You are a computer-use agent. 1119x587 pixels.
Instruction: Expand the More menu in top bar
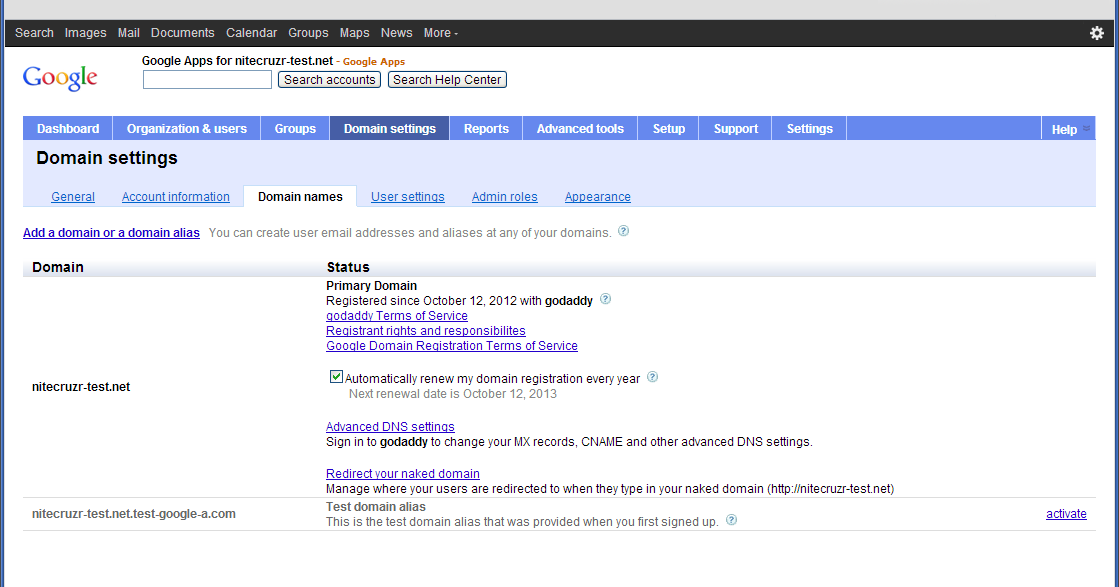click(440, 33)
